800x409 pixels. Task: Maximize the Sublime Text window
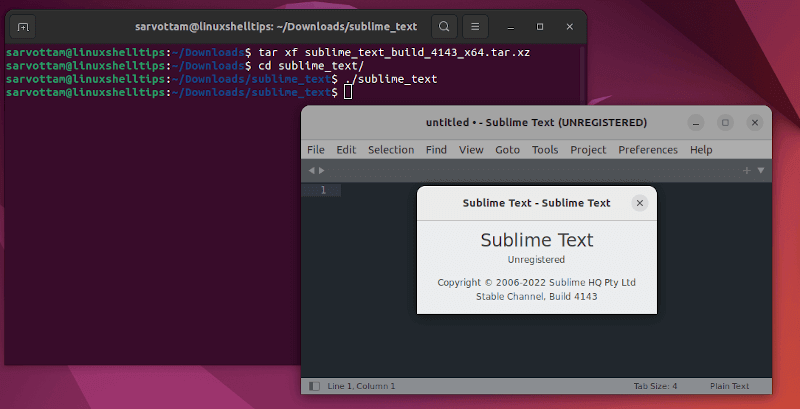coord(726,122)
